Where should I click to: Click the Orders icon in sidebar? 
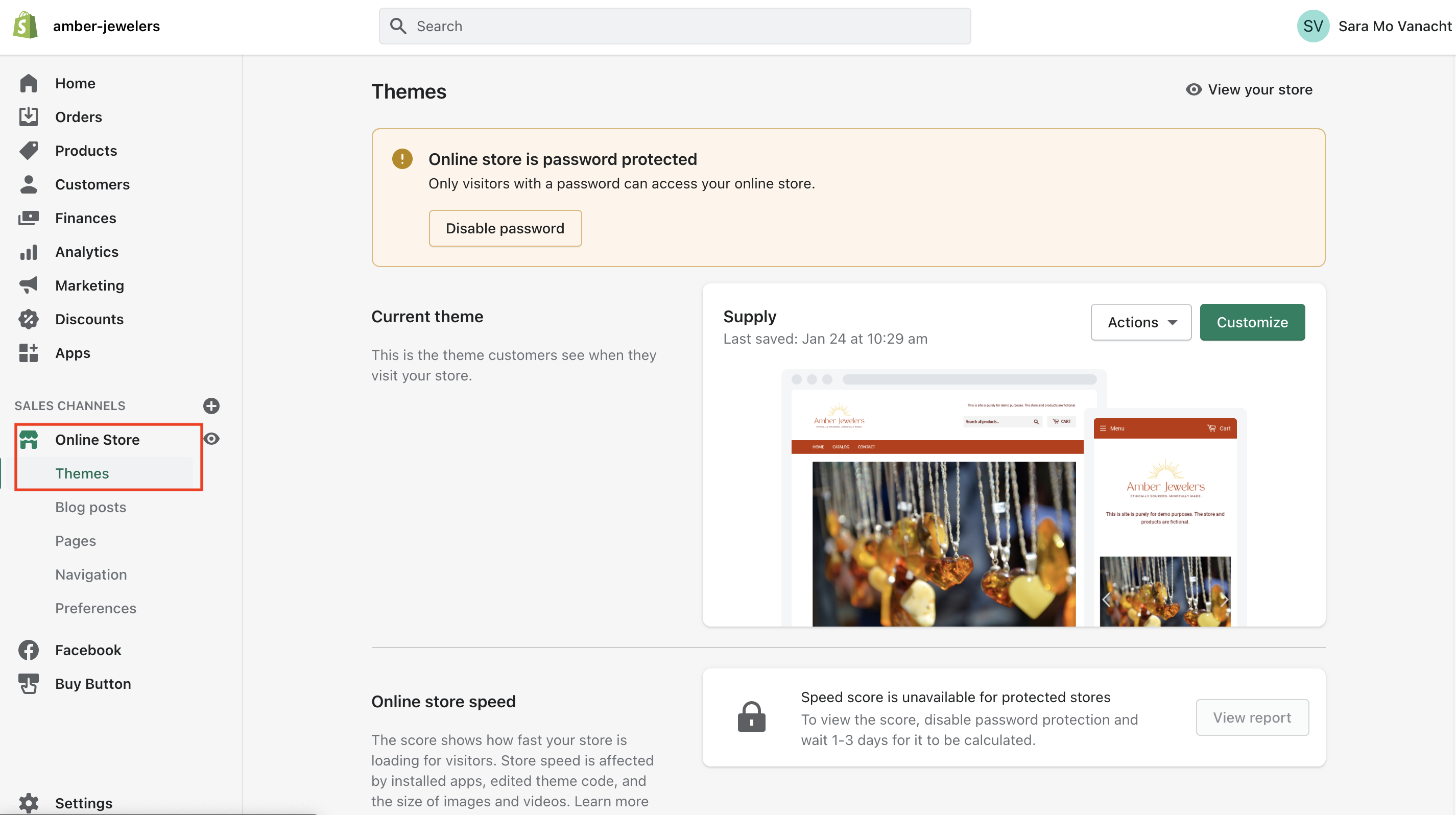[28, 117]
